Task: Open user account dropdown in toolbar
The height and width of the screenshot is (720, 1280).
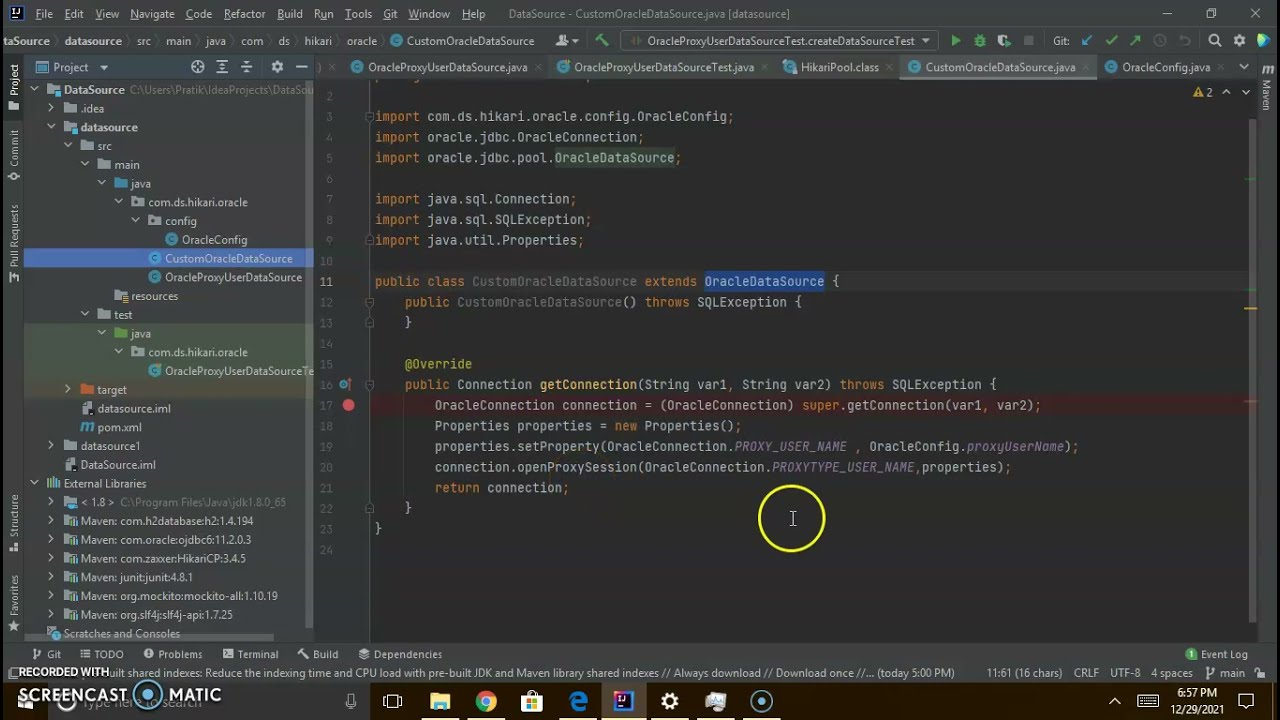Action: tap(566, 41)
